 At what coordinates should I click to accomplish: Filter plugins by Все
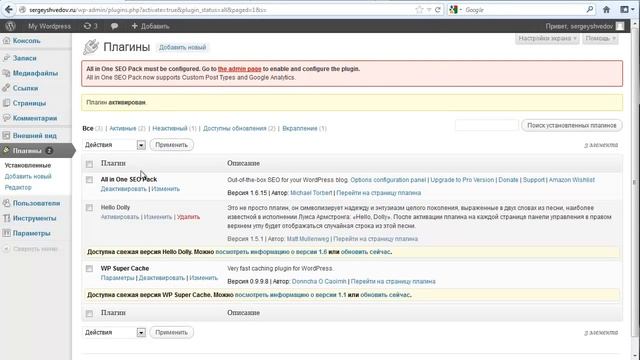88,128
